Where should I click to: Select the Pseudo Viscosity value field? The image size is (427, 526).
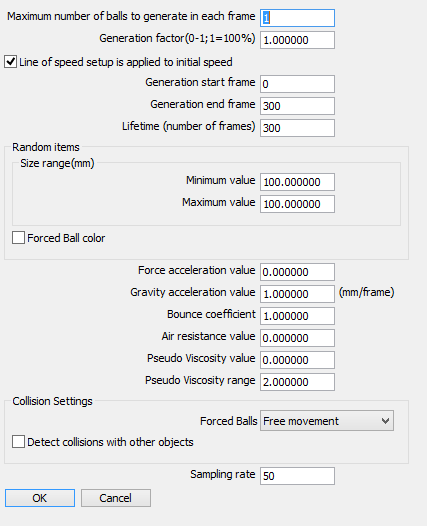[297, 360]
